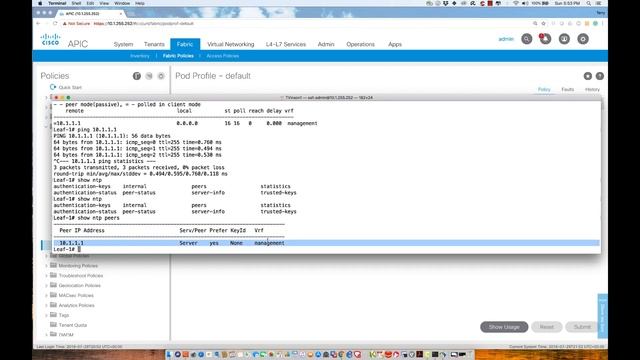This screenshot has width=640, height=360.
Task: Open Finder in the Dock
Action: click(170, 354)
